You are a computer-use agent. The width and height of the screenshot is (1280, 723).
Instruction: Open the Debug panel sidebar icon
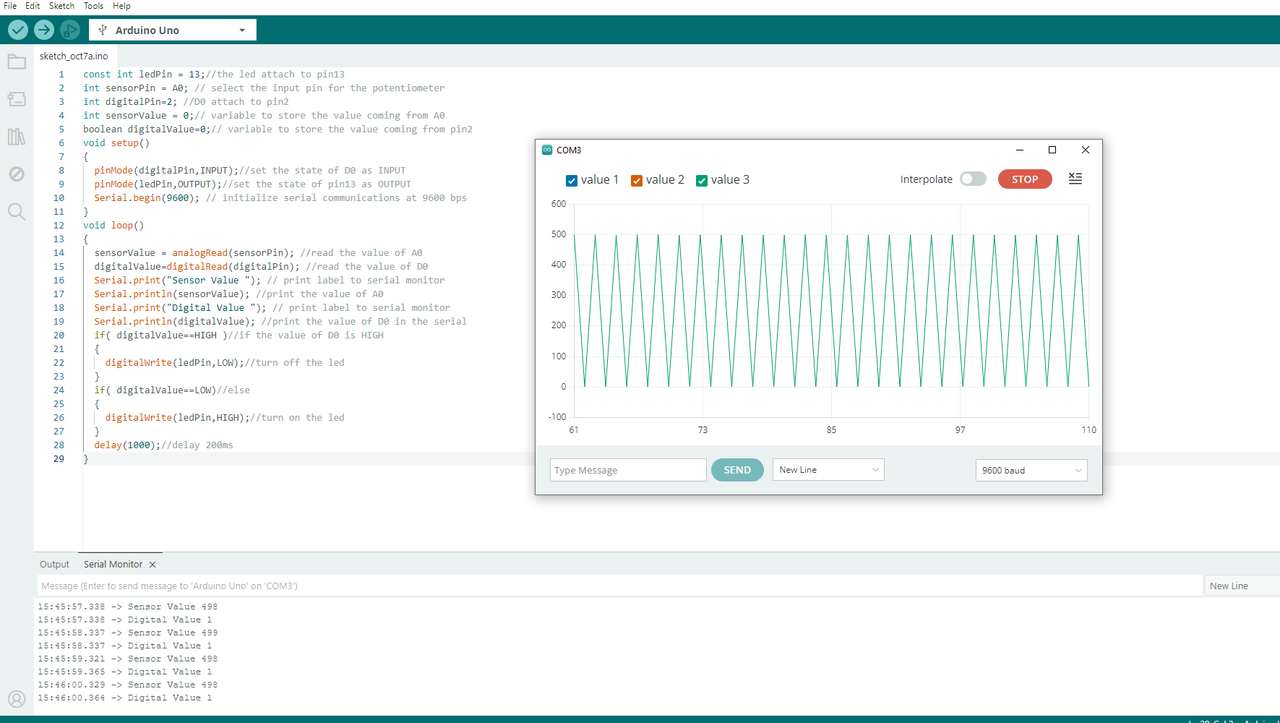[x=16, y=174]
